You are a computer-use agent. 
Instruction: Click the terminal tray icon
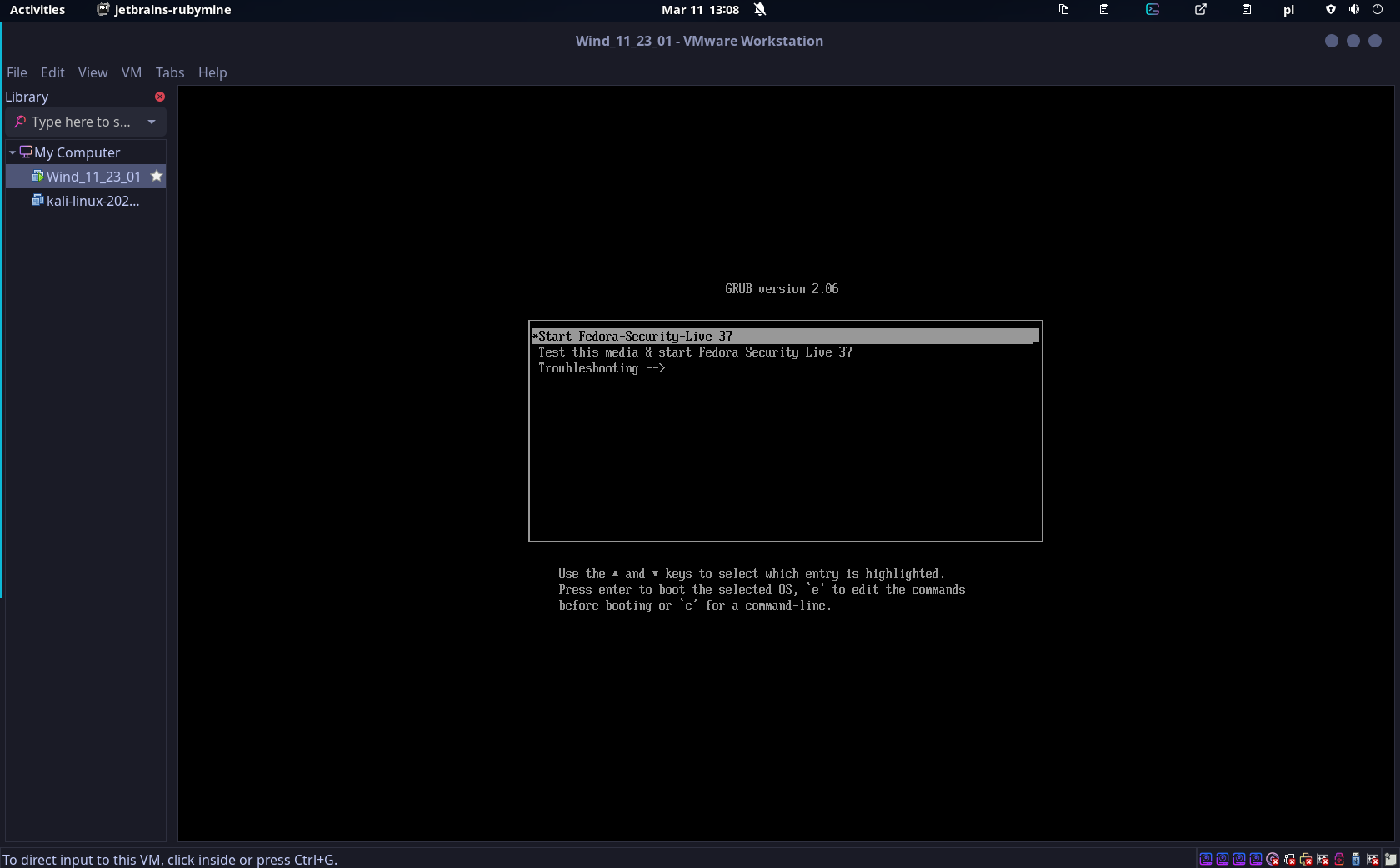(x=1152, y=10)
